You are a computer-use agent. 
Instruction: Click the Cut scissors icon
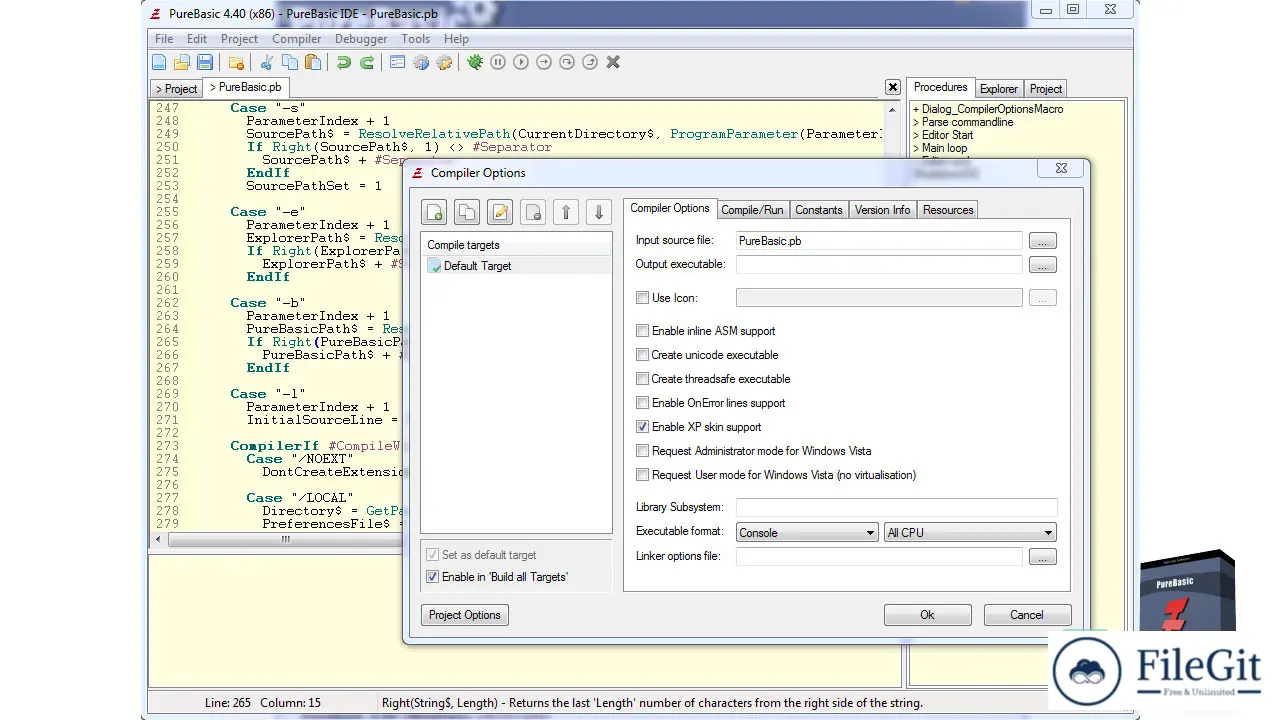point(267,62)
